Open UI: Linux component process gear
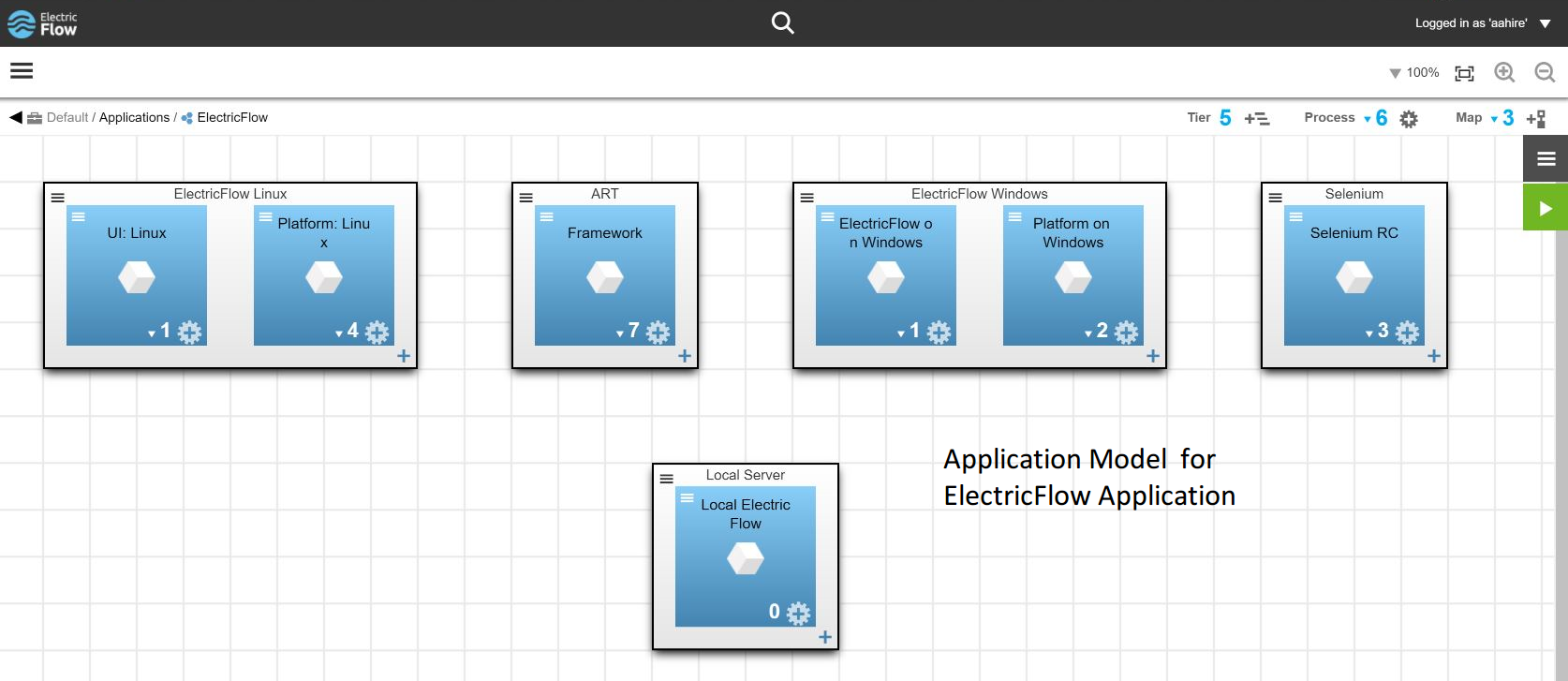This screenshot has height=681, width=1568. click(x=190, y=332)
